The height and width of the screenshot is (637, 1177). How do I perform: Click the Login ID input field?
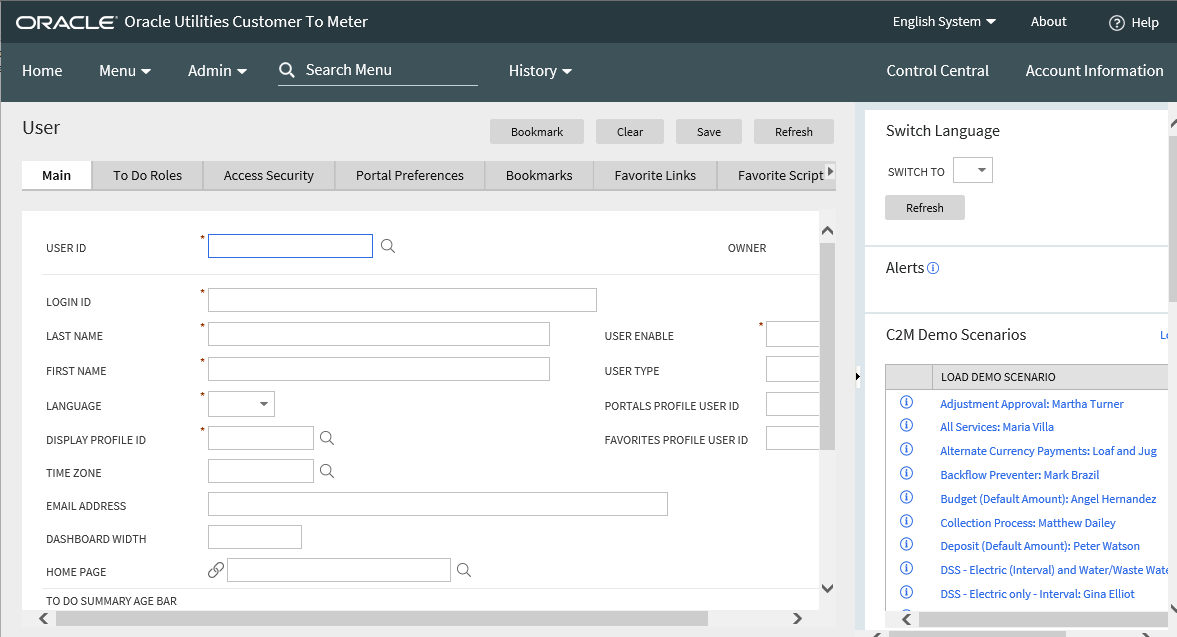402,300
